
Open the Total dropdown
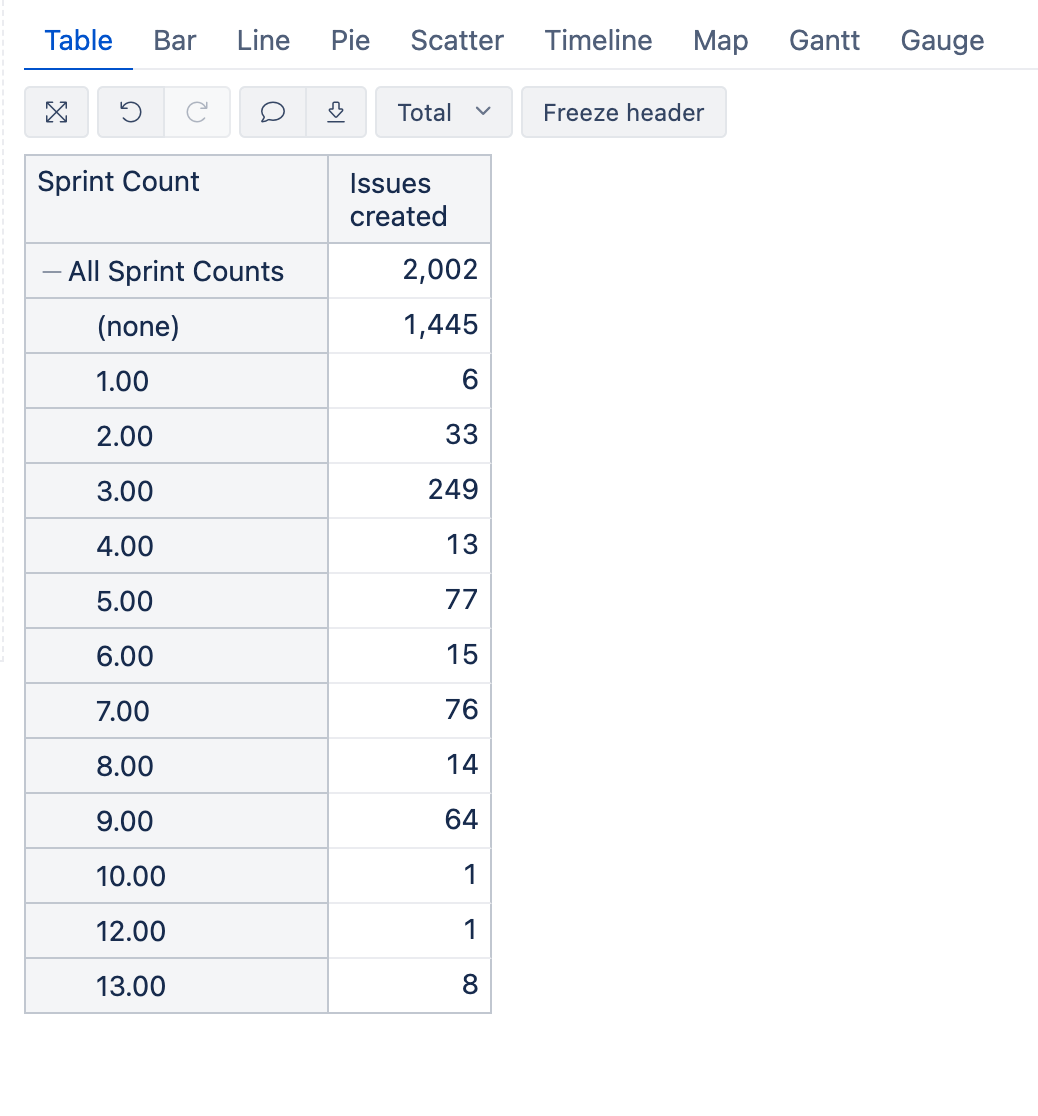click(x=444, y=112)
